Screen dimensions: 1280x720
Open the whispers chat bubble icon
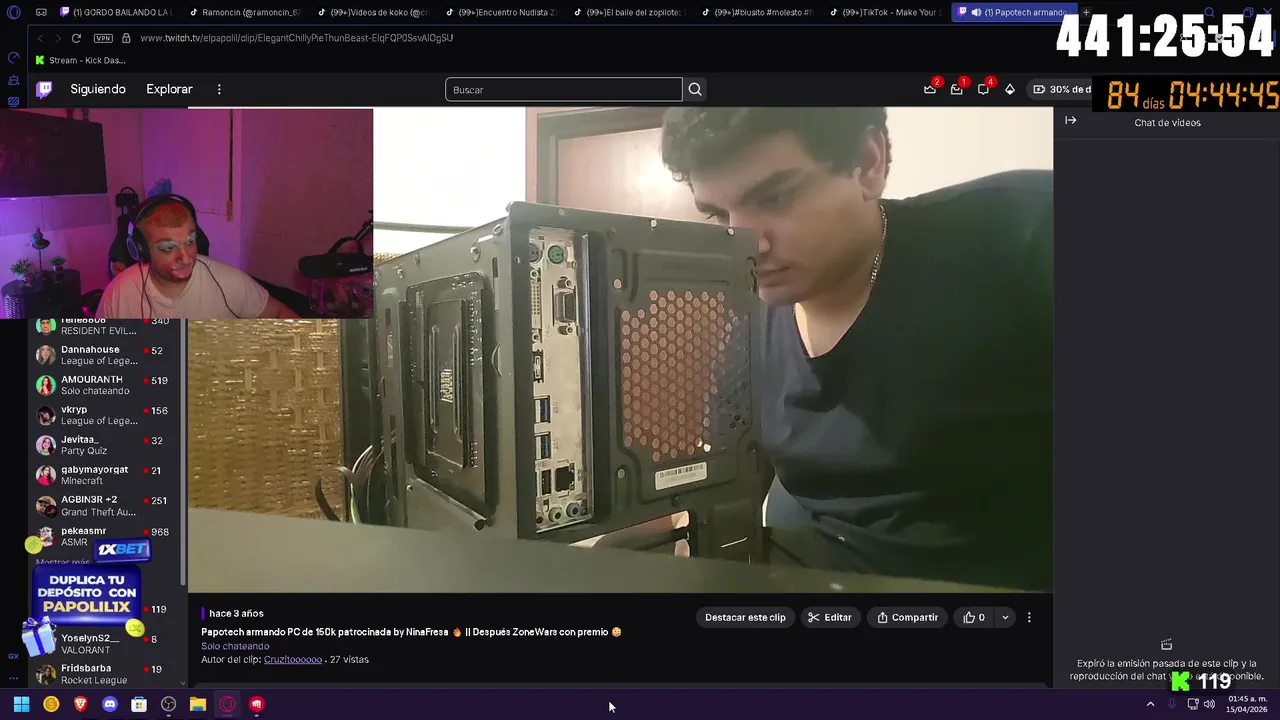[984, 89]
